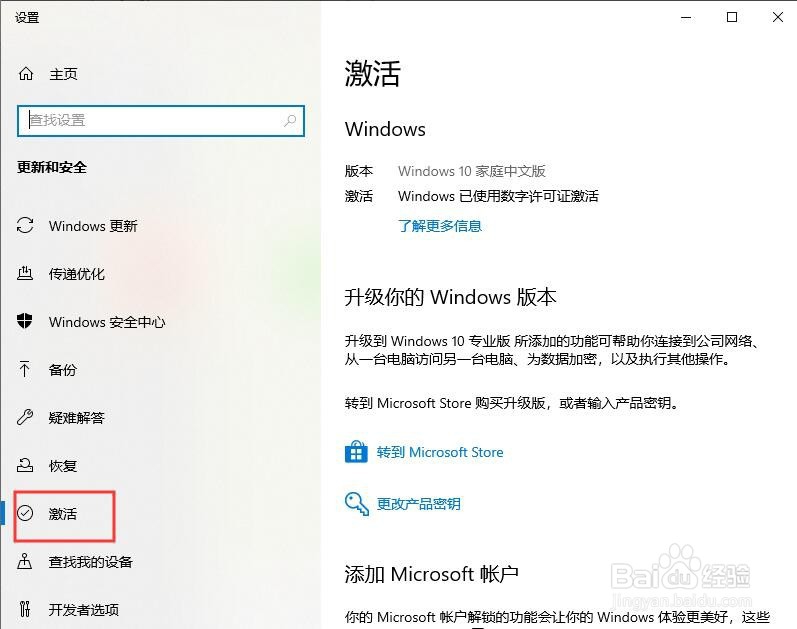
Task: Click the 疑难解答 wrench icon
Action: (25, 417)
